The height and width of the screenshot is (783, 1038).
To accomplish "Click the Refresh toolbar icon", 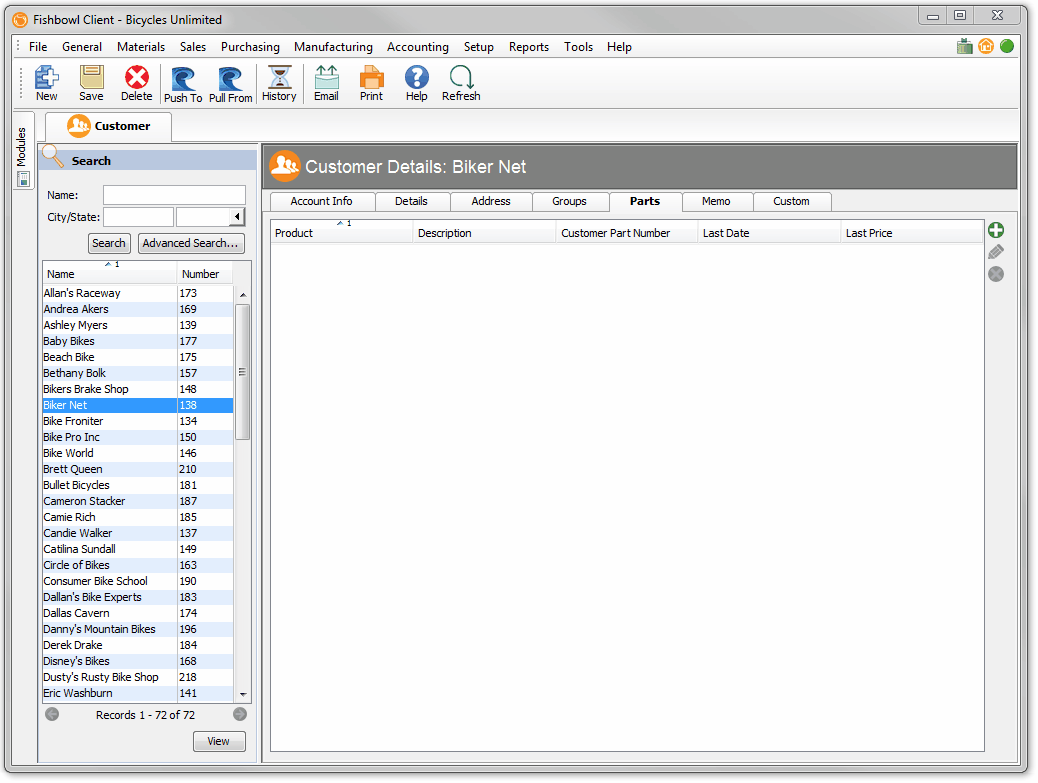I will (461, 83).
